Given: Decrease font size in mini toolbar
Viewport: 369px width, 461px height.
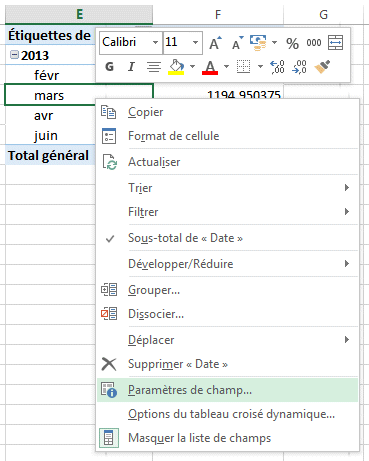Looking at the screenshot, I should coord(237,43).
